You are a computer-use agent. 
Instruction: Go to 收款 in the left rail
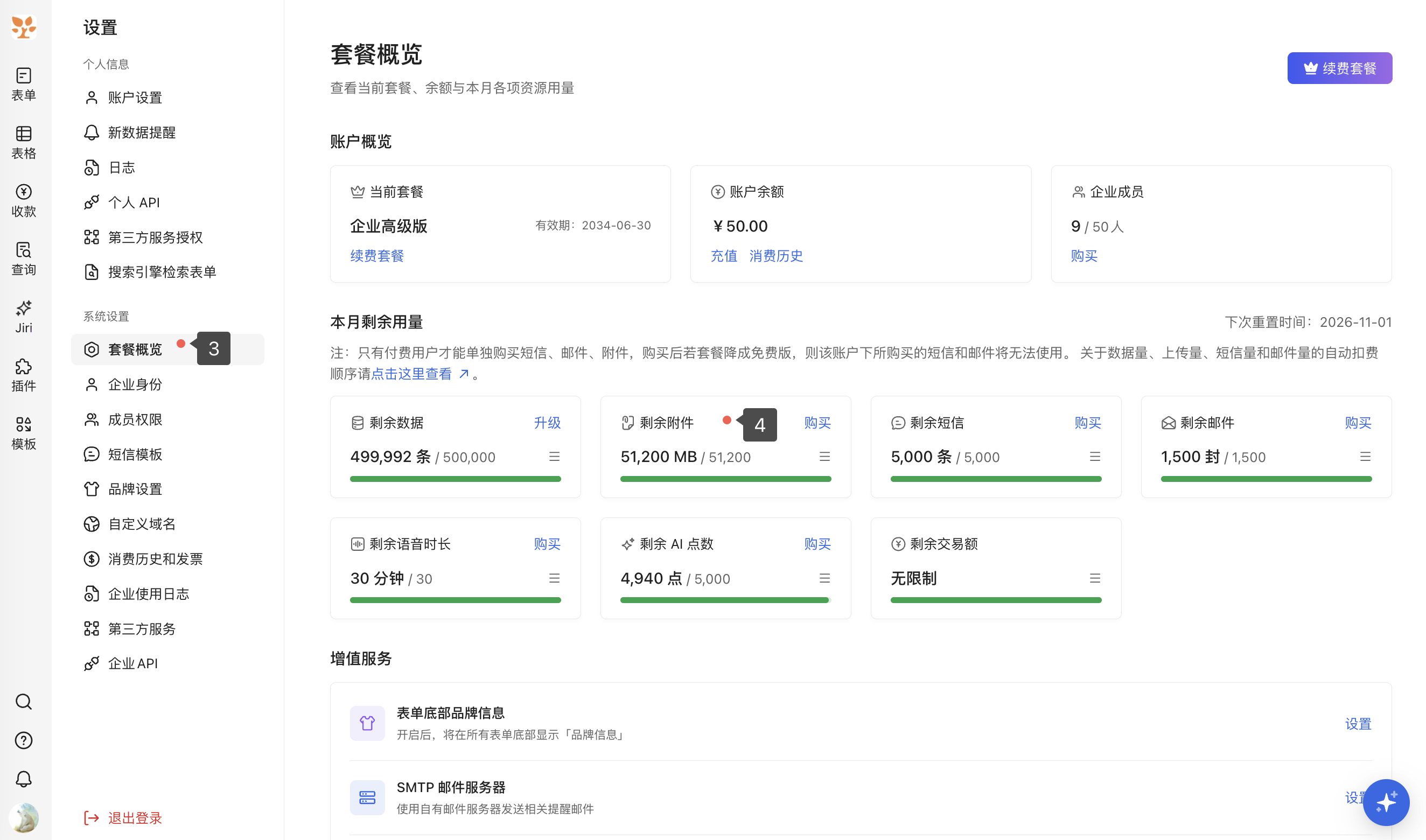point(24,200)
